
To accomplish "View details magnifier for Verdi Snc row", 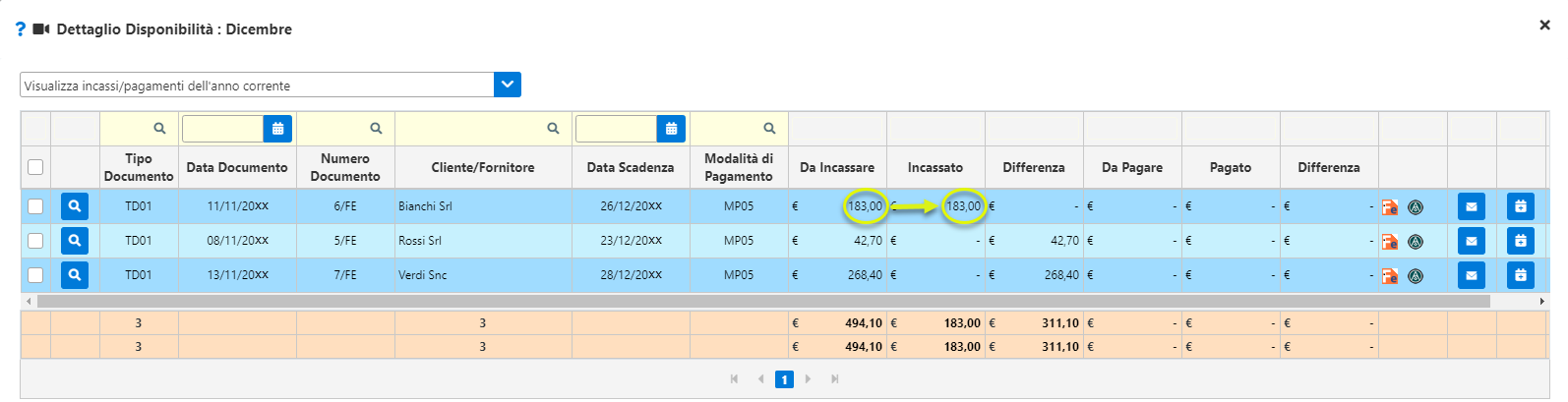I will pos(75,275).
